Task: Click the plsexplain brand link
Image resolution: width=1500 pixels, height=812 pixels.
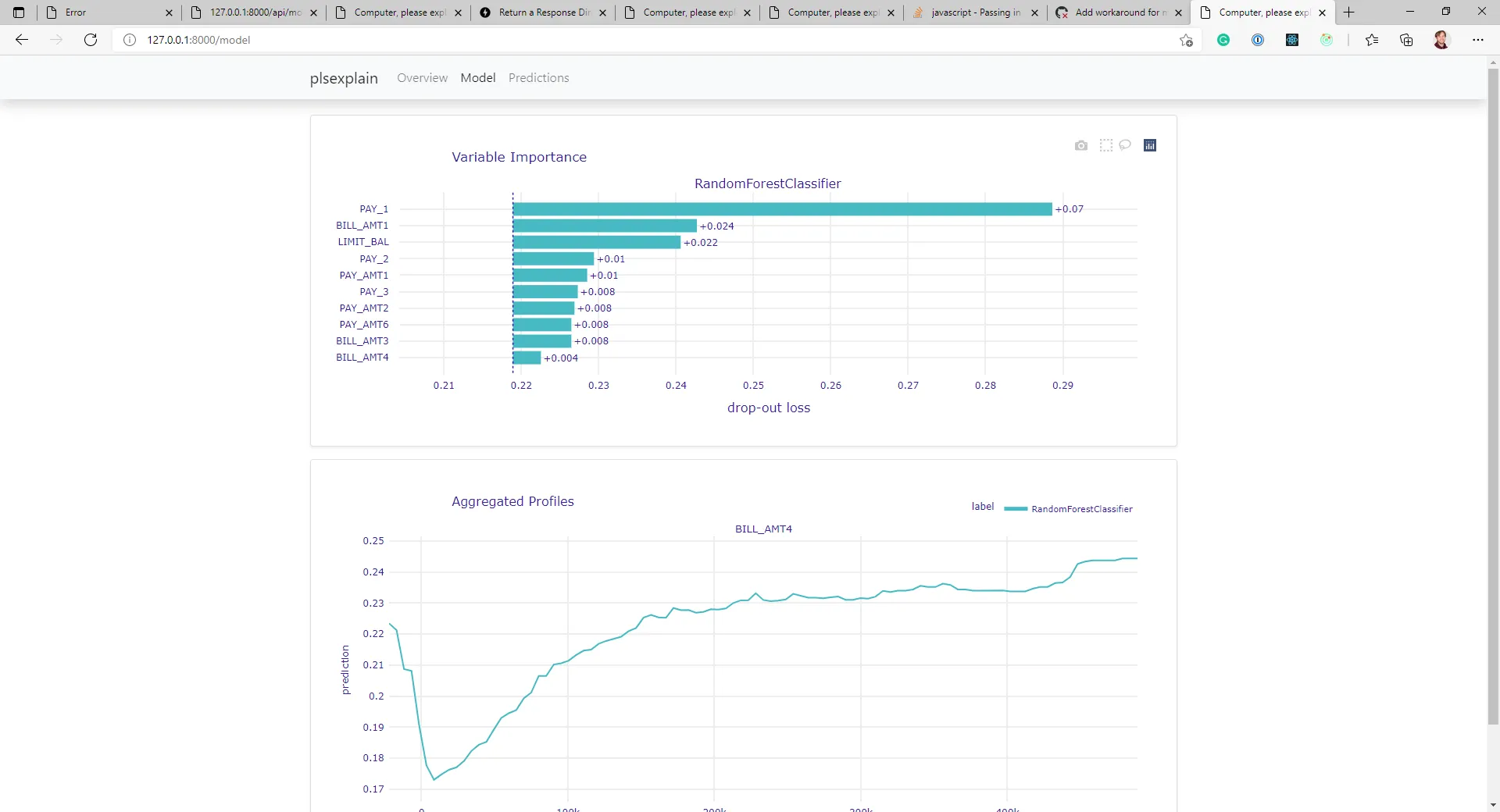Action: (x=344, y=78)
